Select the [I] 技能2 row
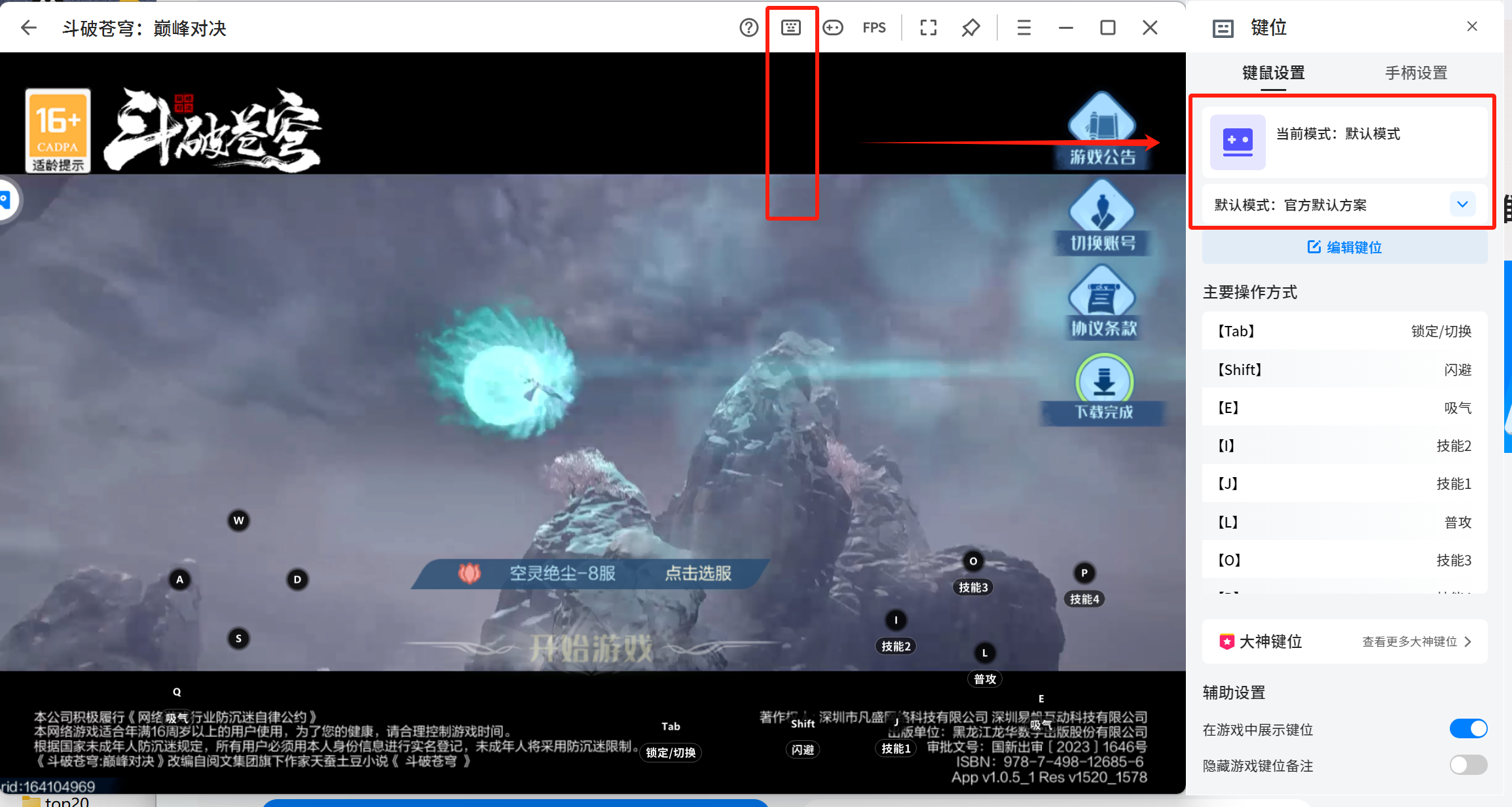 tap(1345, 446)
